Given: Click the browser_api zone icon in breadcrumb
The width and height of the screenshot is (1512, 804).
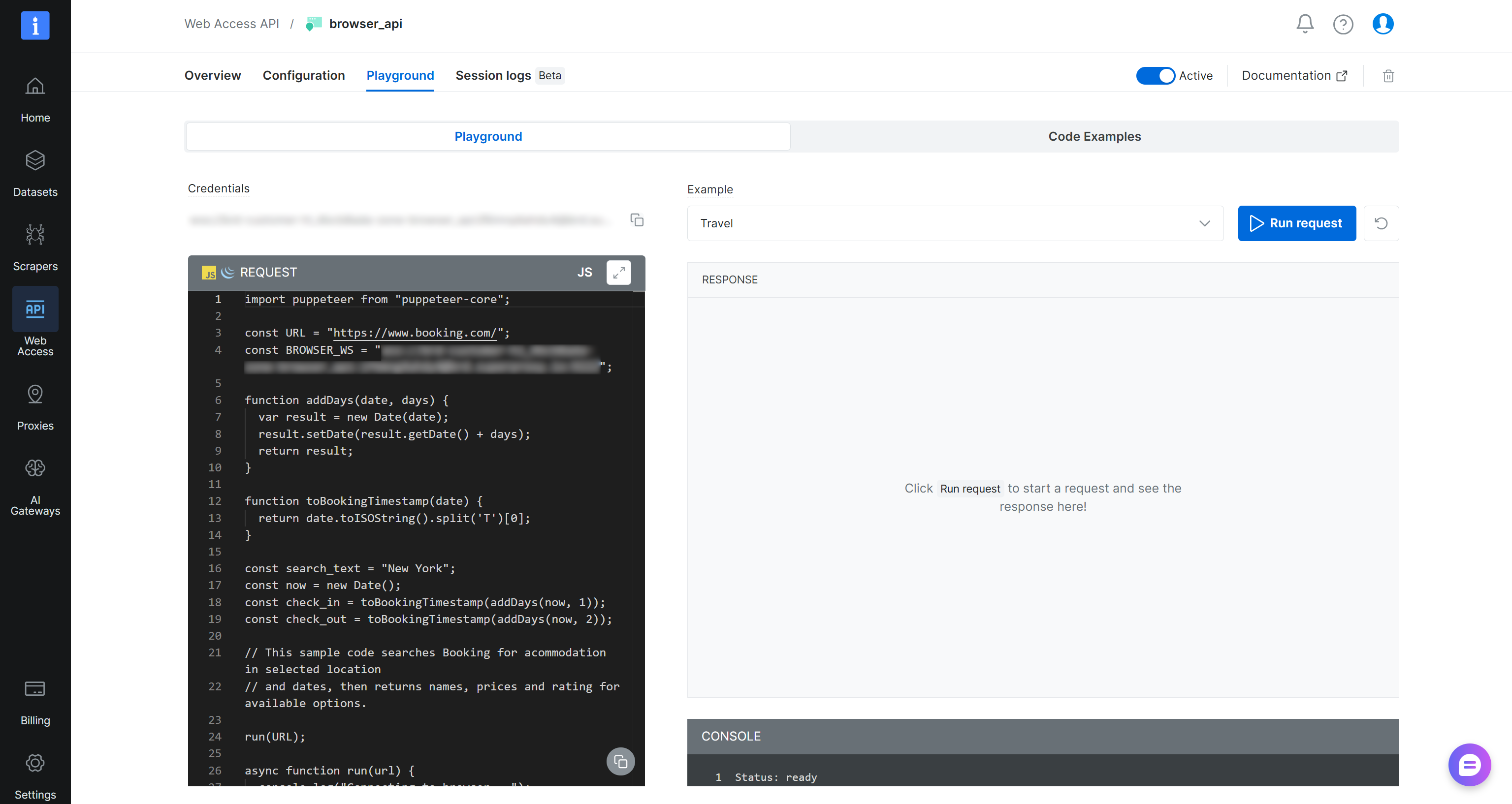Looking at the screenshot, I should [314, 24].
